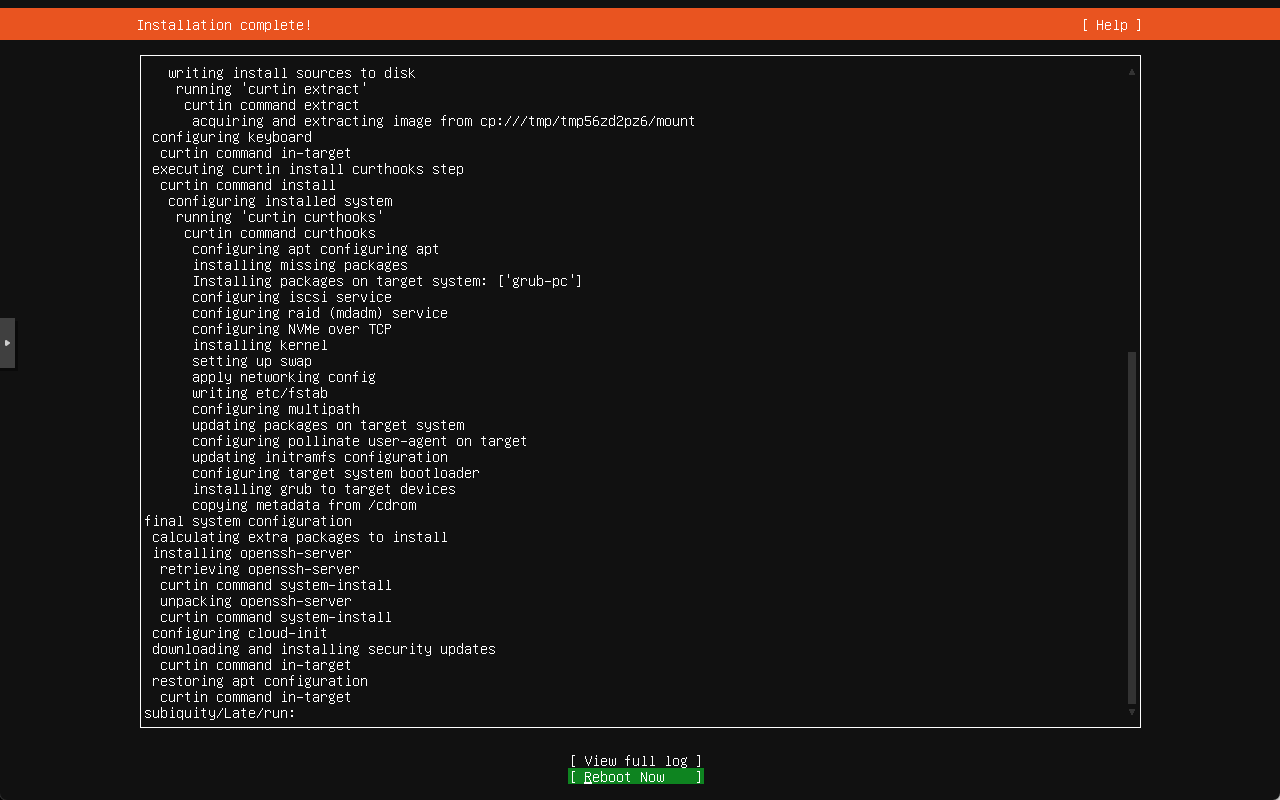Select the "installing kernel" log line
Viewport: 1280px width, 800px height.
click(260, 345)
